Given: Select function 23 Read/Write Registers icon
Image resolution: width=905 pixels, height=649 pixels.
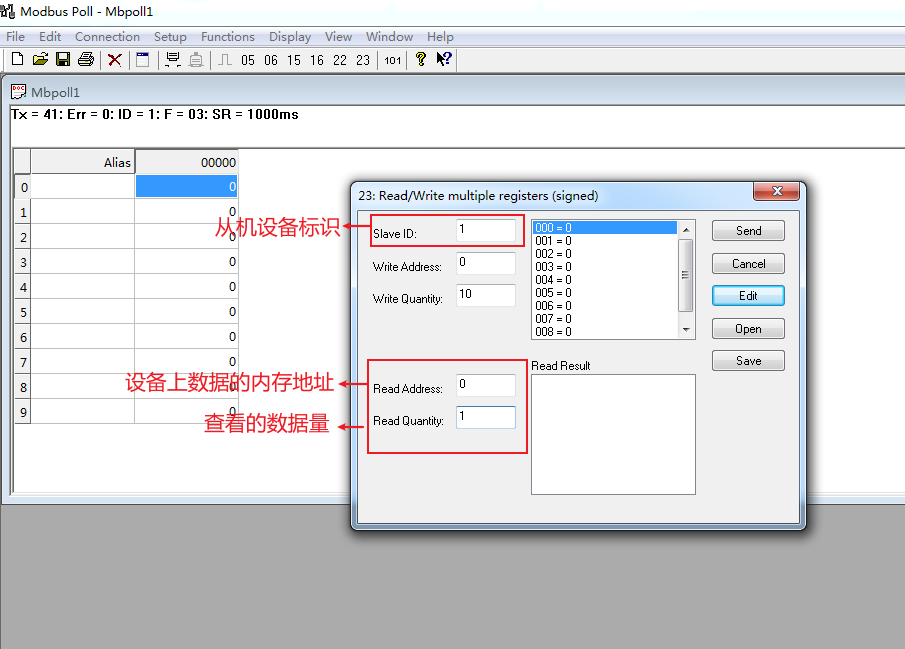Looking at the screenshot, I should coord(361,59).
